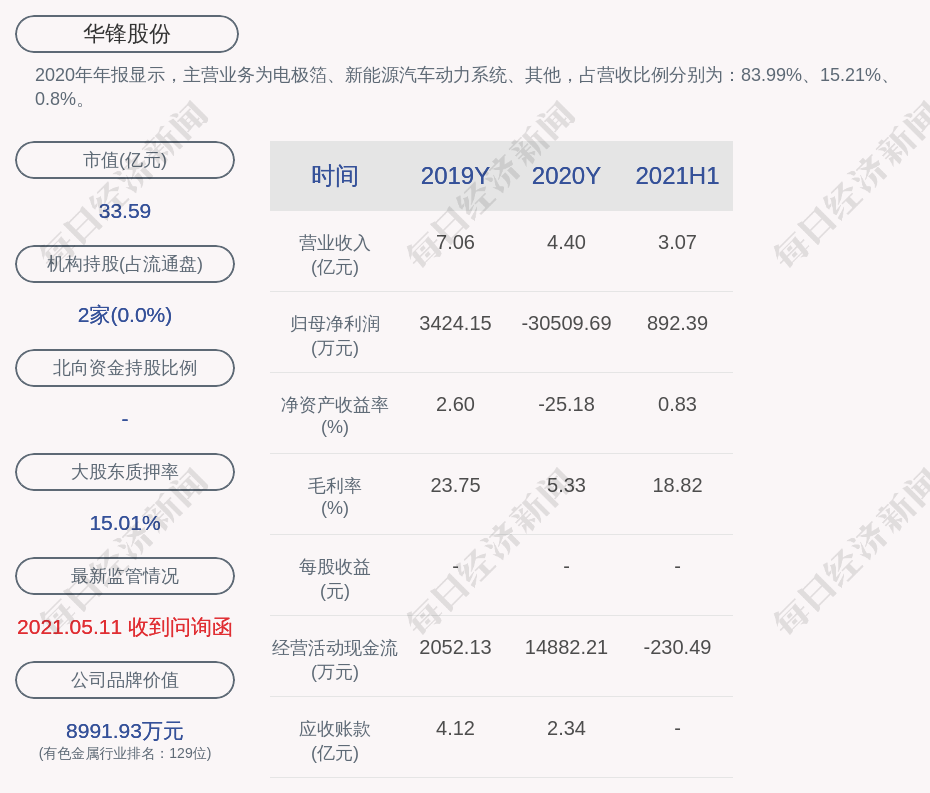Select gross margin value 23.75
This screenshot has height=793, width=930.
455,486
